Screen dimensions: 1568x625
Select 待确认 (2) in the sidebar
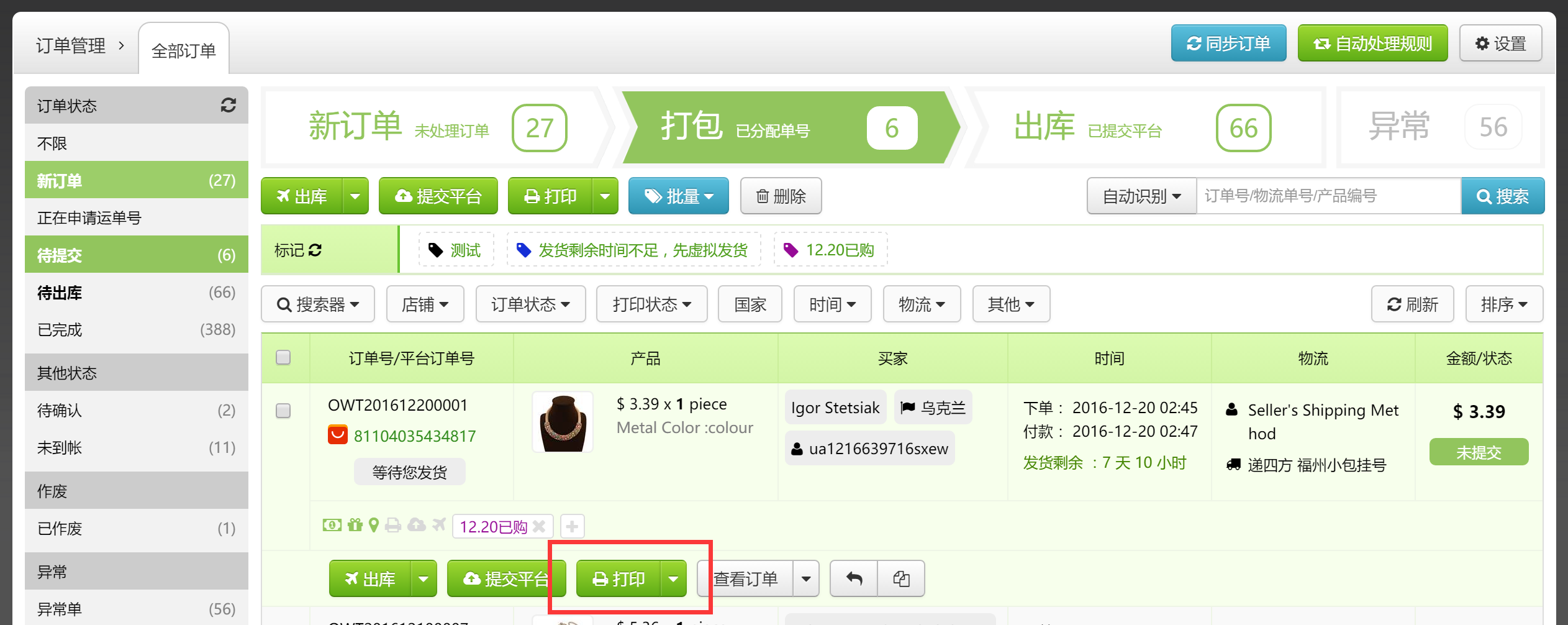[137, 410]
